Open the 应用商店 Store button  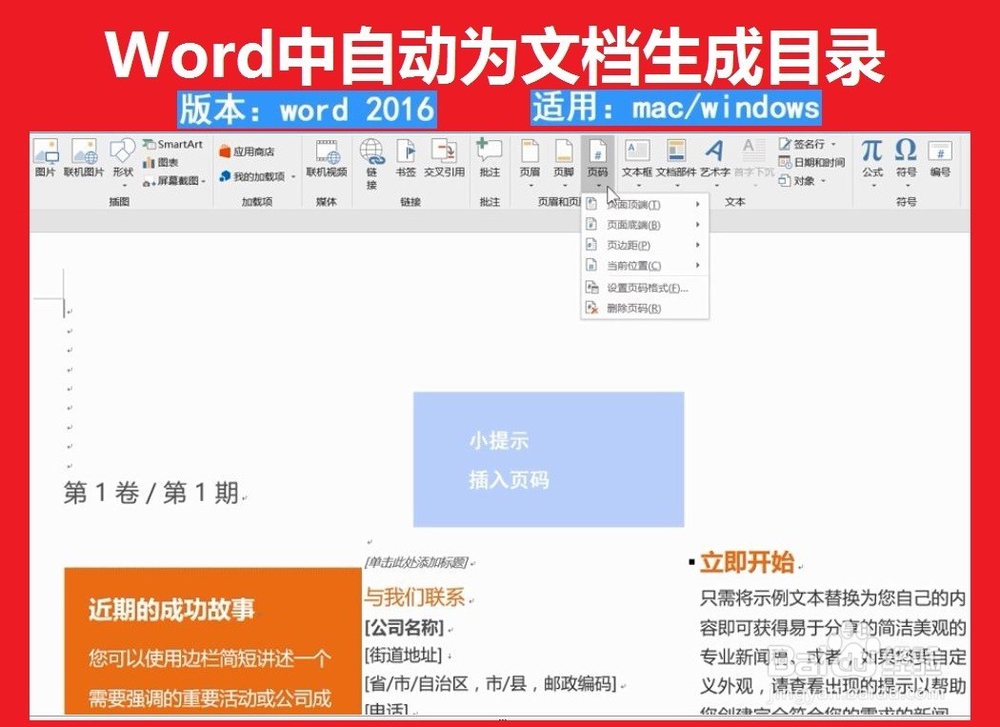[247, 150]
